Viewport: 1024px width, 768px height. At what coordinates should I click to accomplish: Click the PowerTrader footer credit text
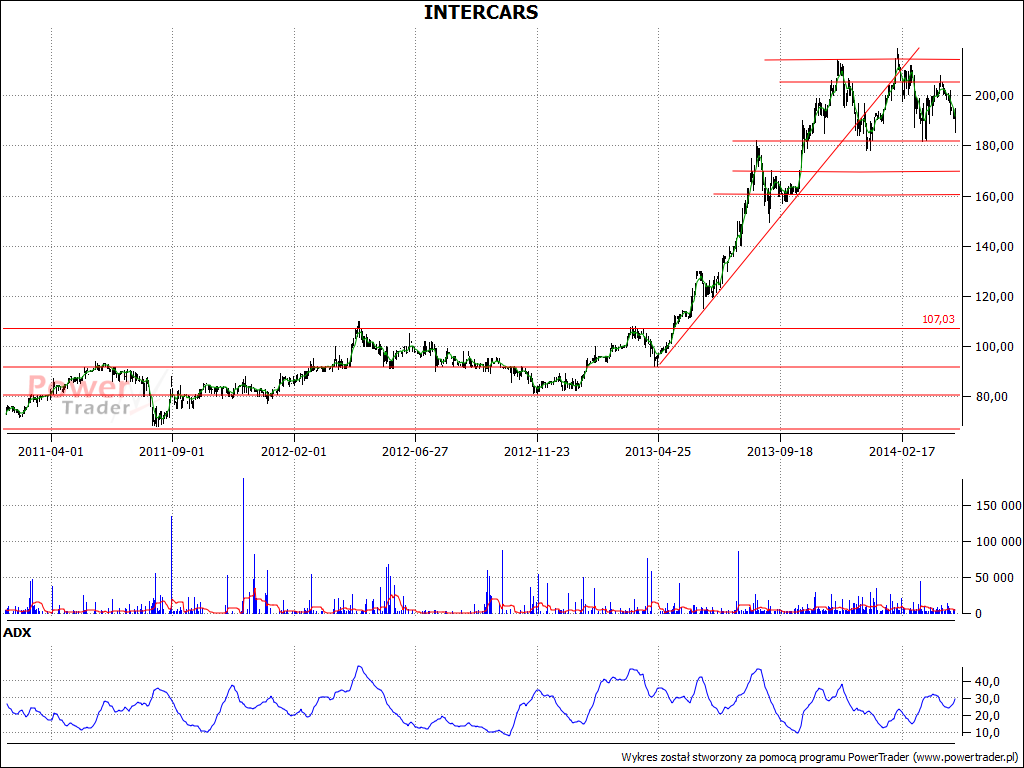point(821,758)
